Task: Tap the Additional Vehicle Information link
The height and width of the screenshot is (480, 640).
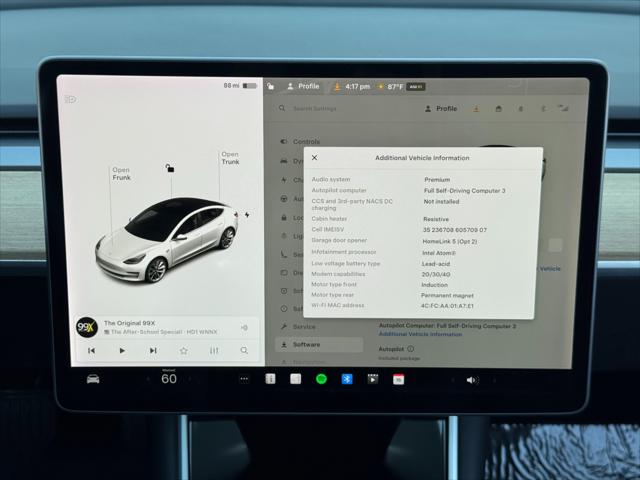Action: (420, 334)
